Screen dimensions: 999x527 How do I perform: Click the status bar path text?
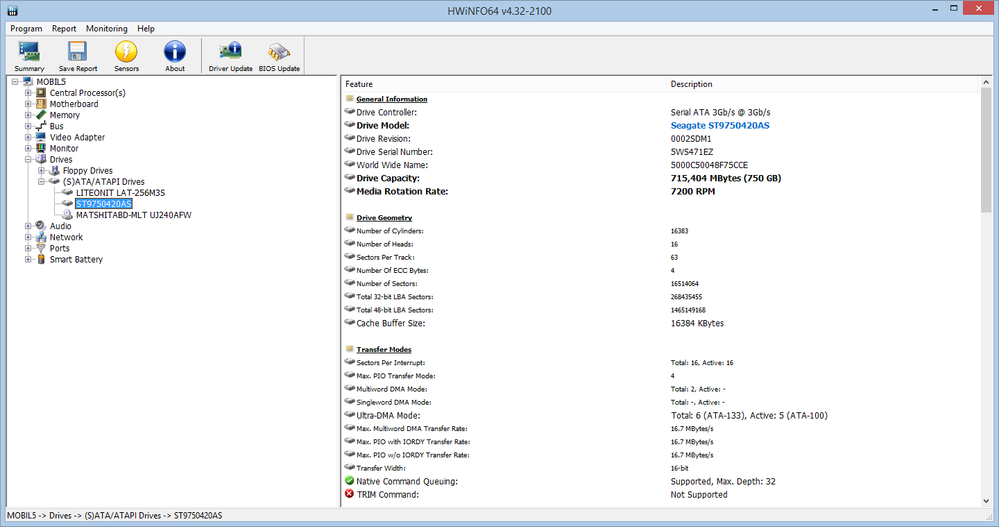click(x=115, y=516)
